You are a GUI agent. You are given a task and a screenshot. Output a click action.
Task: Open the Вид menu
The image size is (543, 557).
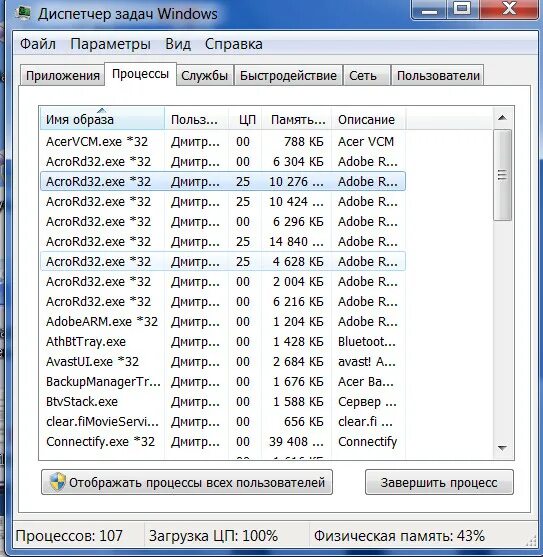point(178,44)
